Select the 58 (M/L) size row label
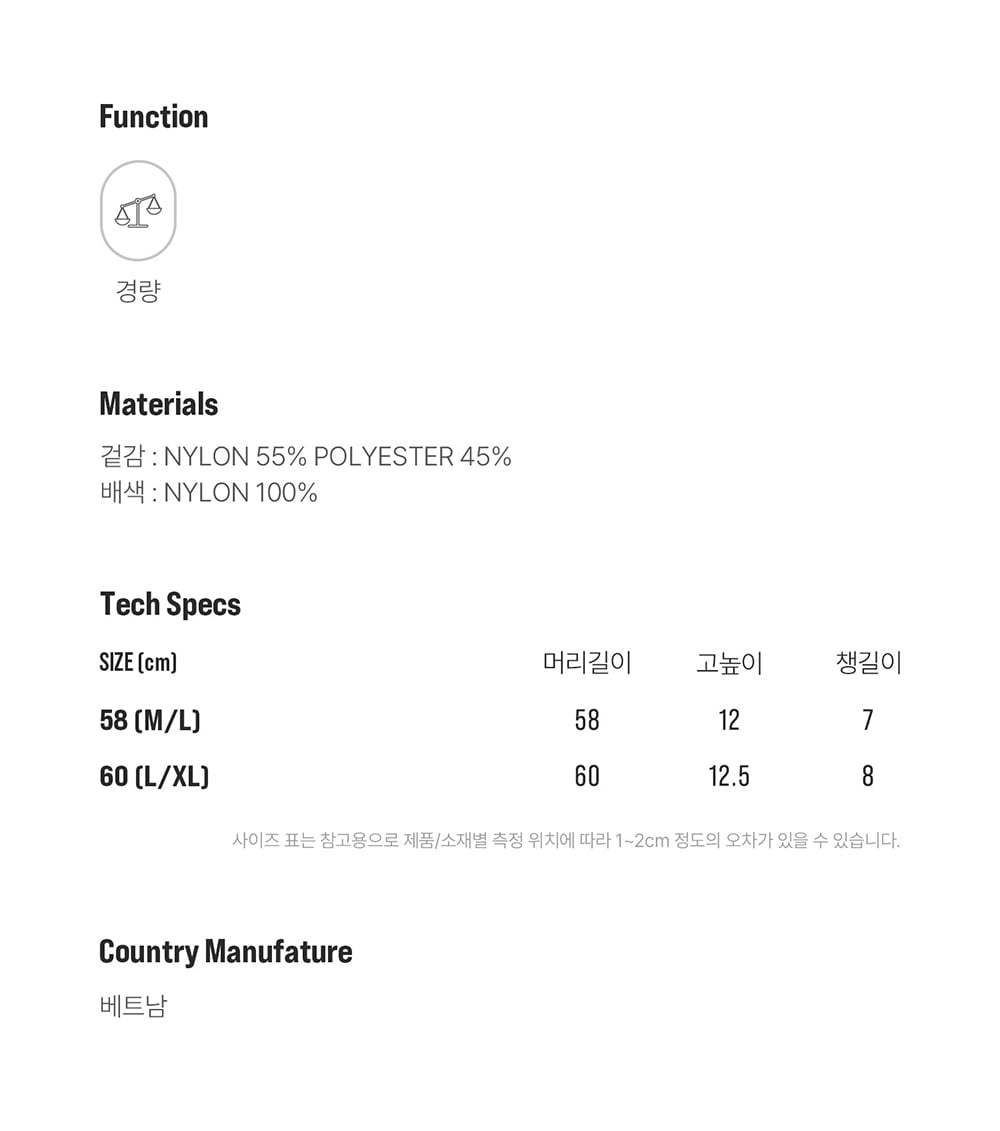Image resolution: width=1000 pixels, height=1131 pixels. [150, 720]
